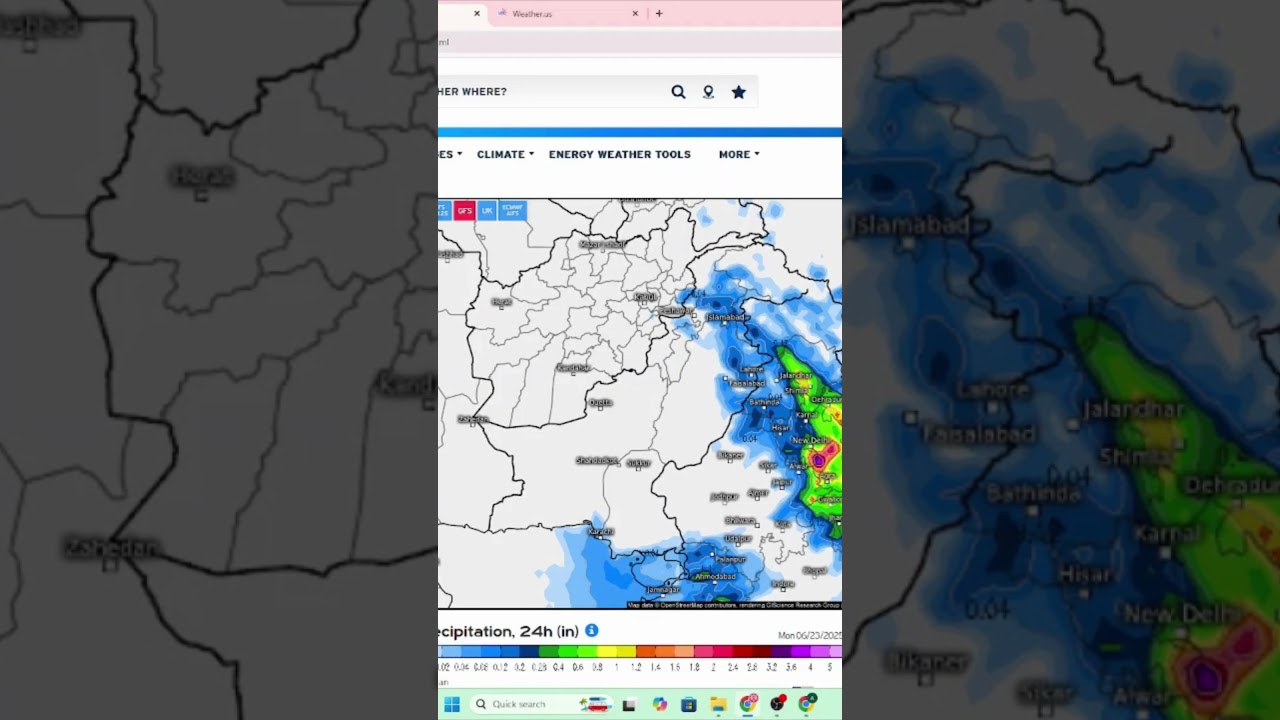Select the GFS weather model
This screenshot has width=1280, height=720.
464,210
